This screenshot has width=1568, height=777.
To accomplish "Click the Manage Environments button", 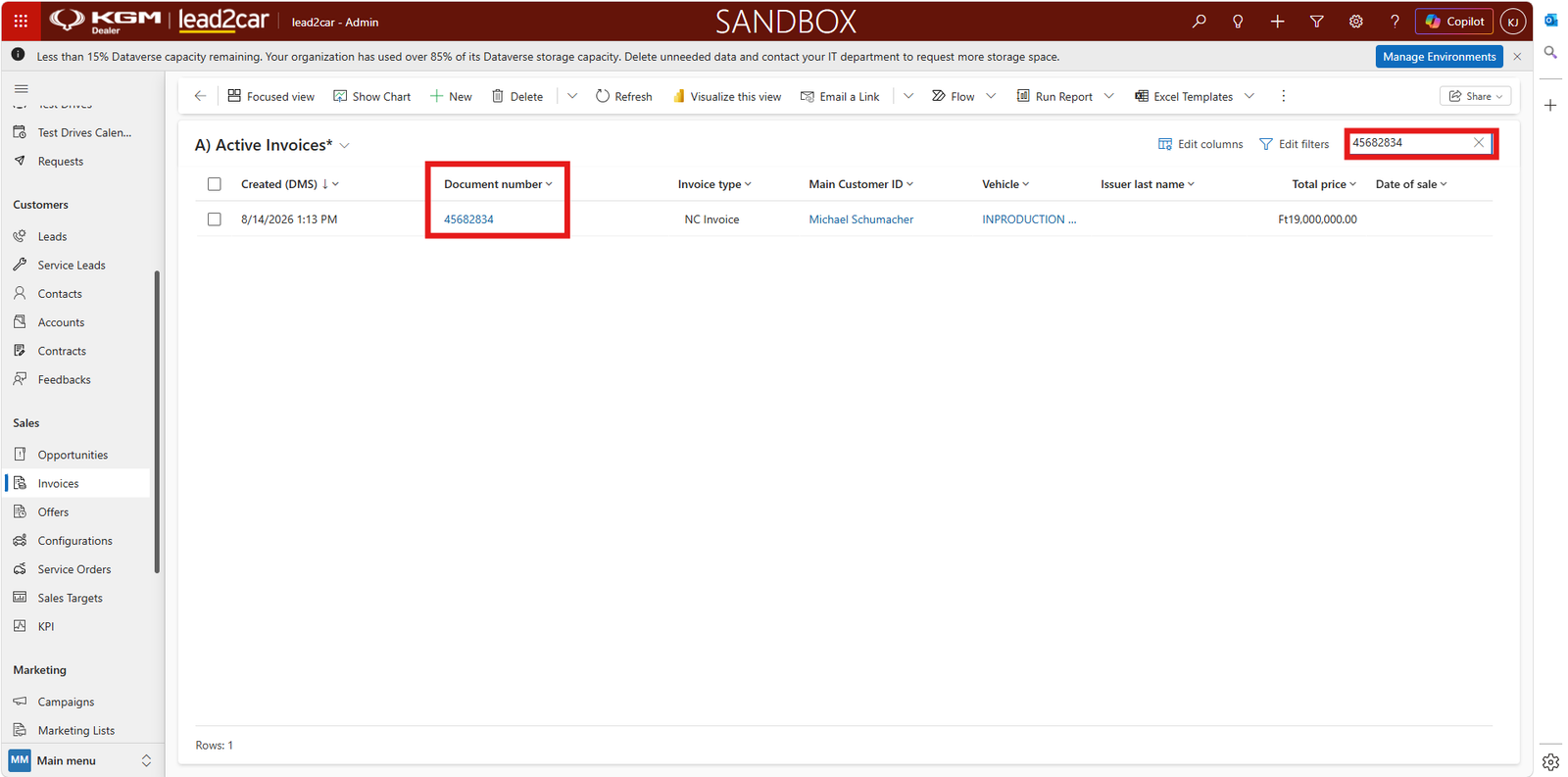I will (x=1439, y=57).
